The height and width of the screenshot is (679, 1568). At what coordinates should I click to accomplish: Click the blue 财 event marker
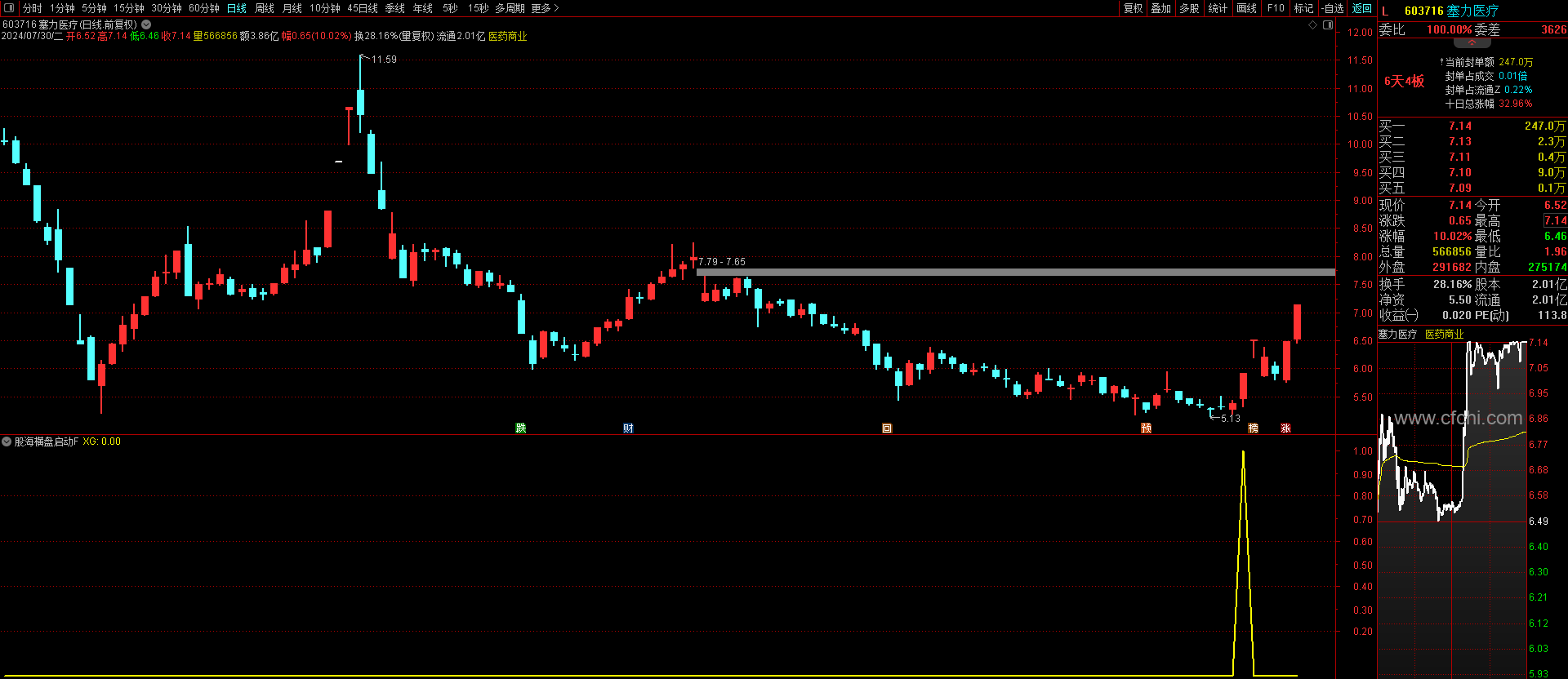pos(628,428)
